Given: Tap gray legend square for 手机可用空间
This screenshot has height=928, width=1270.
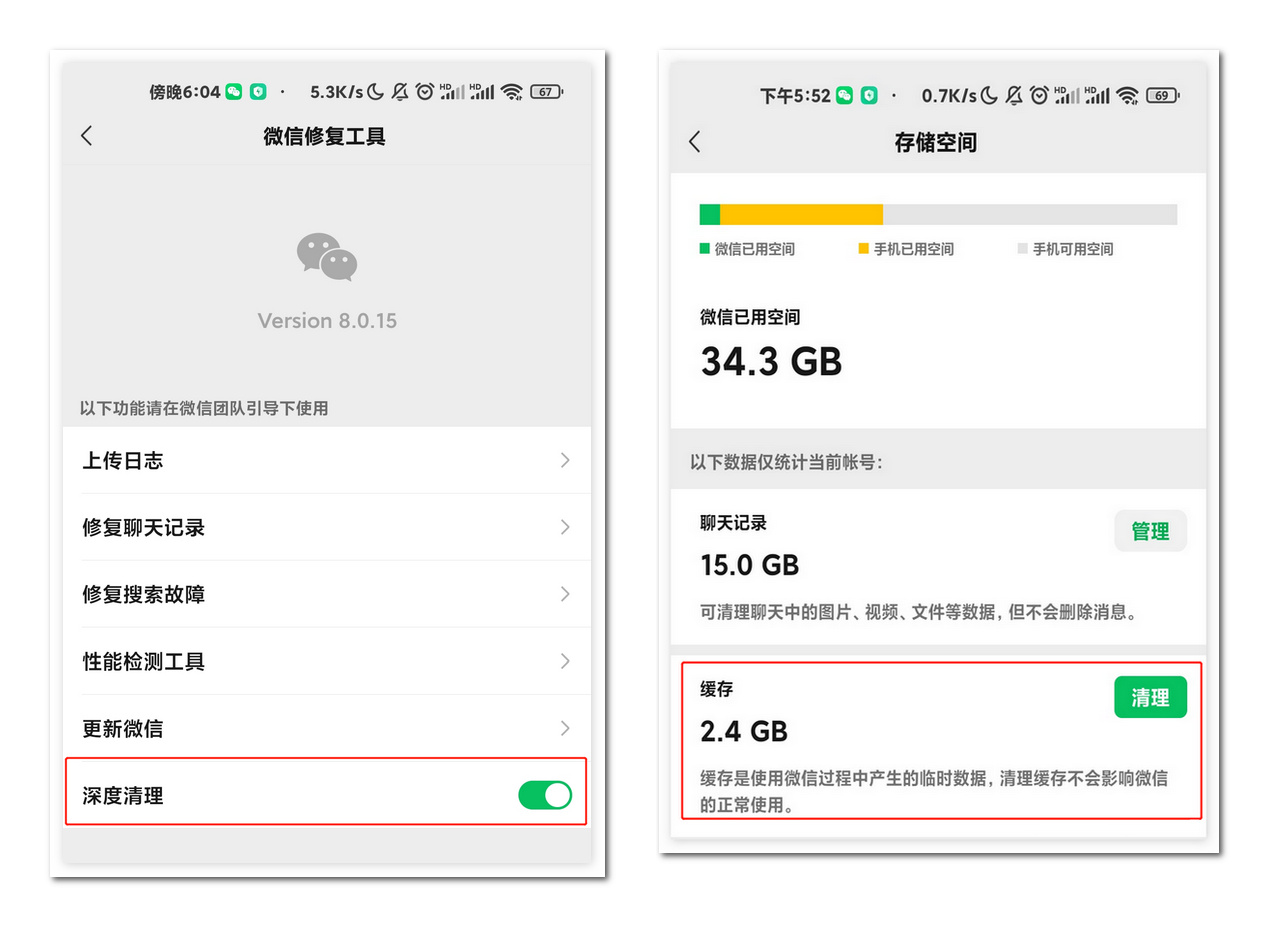Looking at the screenshot, I should click(1023, 248).
